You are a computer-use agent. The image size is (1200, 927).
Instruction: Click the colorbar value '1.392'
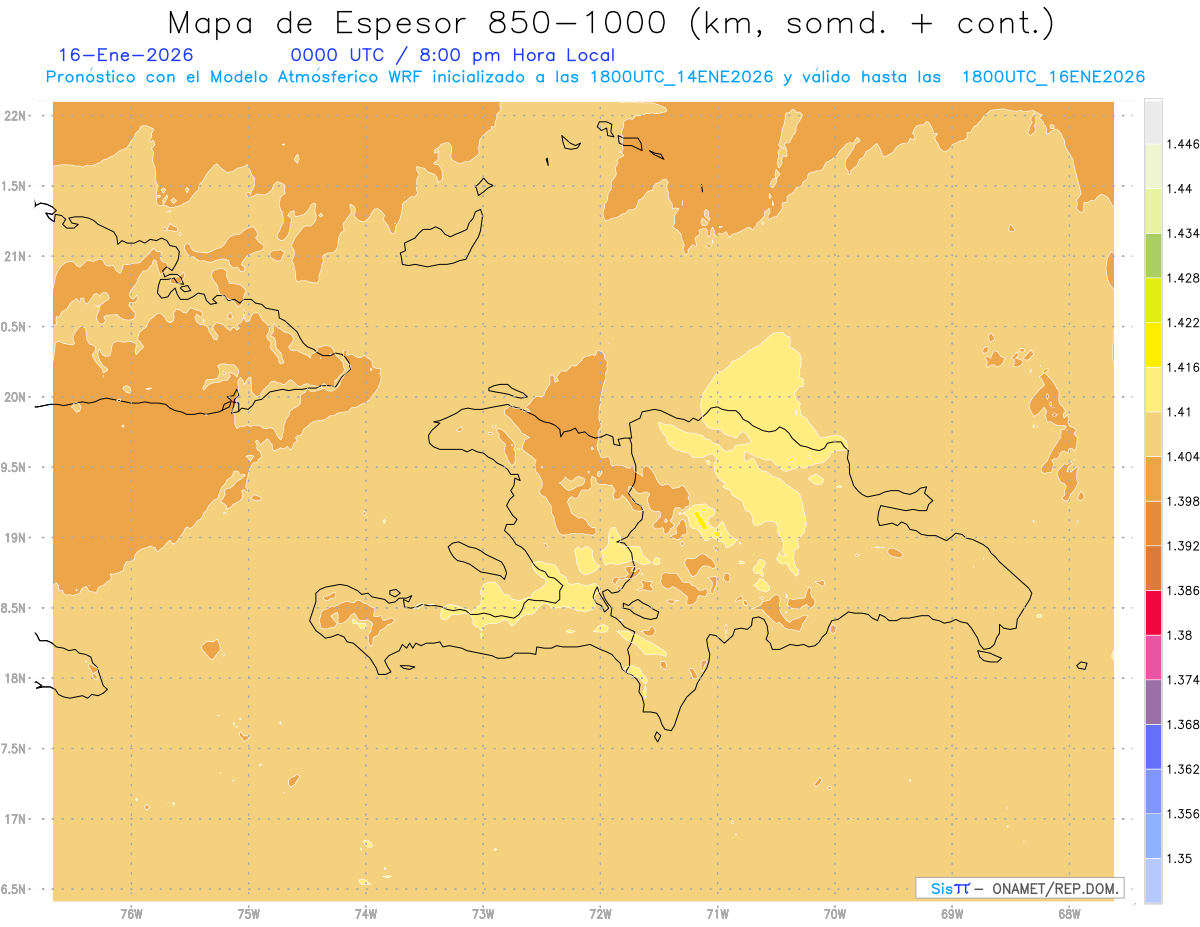click(1185, 546)
